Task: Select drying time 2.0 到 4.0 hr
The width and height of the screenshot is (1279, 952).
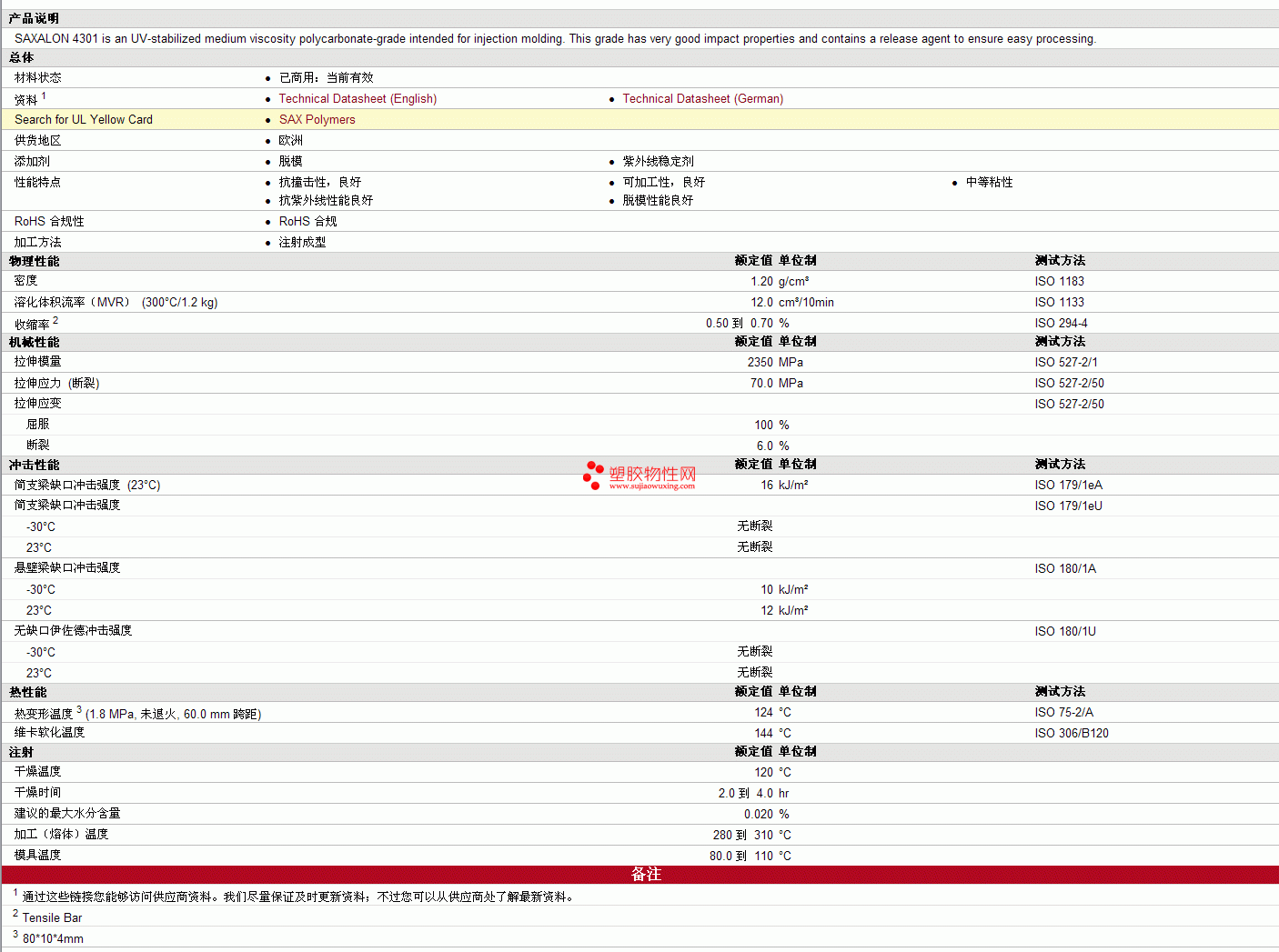Action: tap(753, 794)
